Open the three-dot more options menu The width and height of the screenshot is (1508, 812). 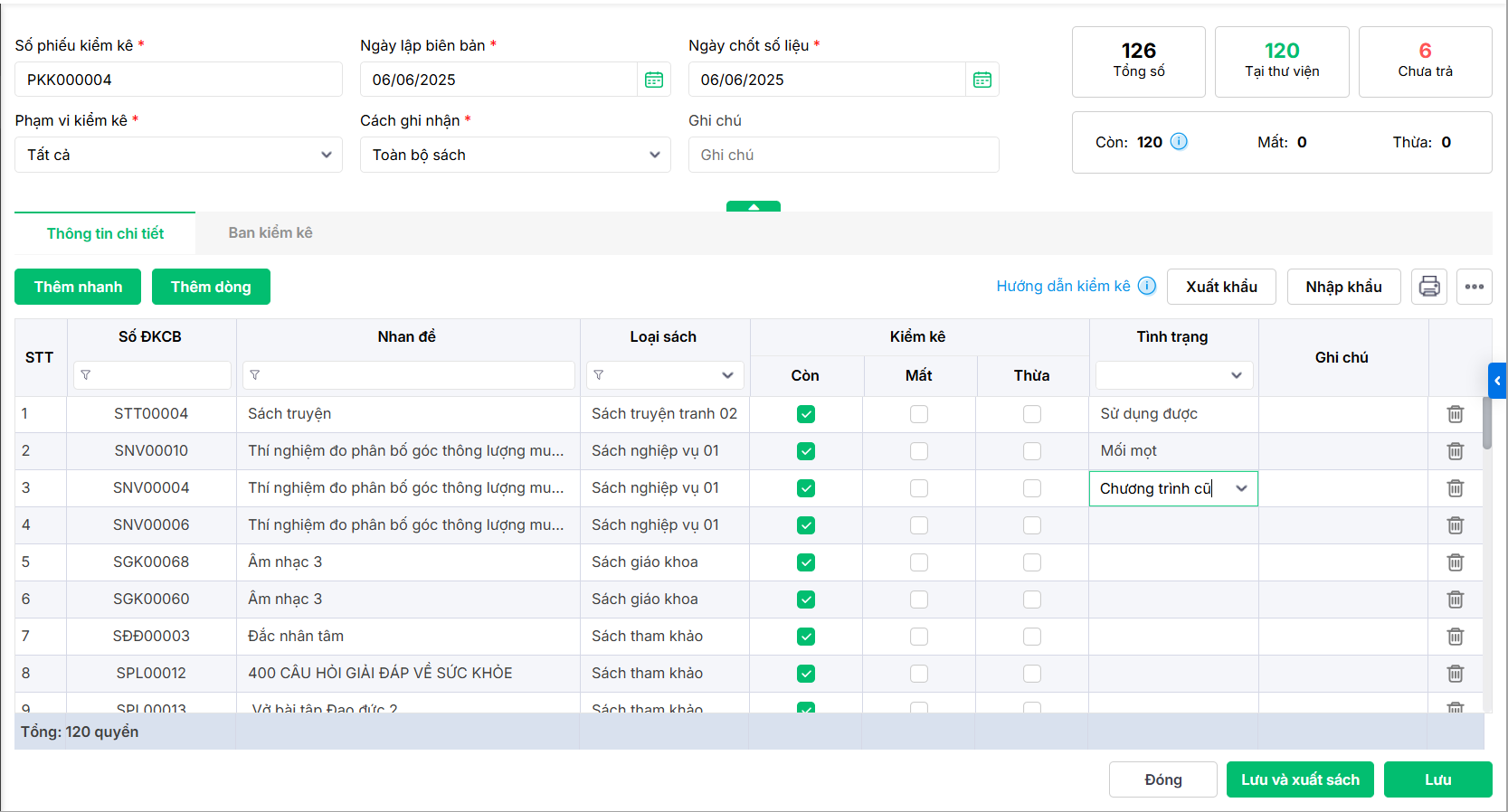click(1474, 287)
